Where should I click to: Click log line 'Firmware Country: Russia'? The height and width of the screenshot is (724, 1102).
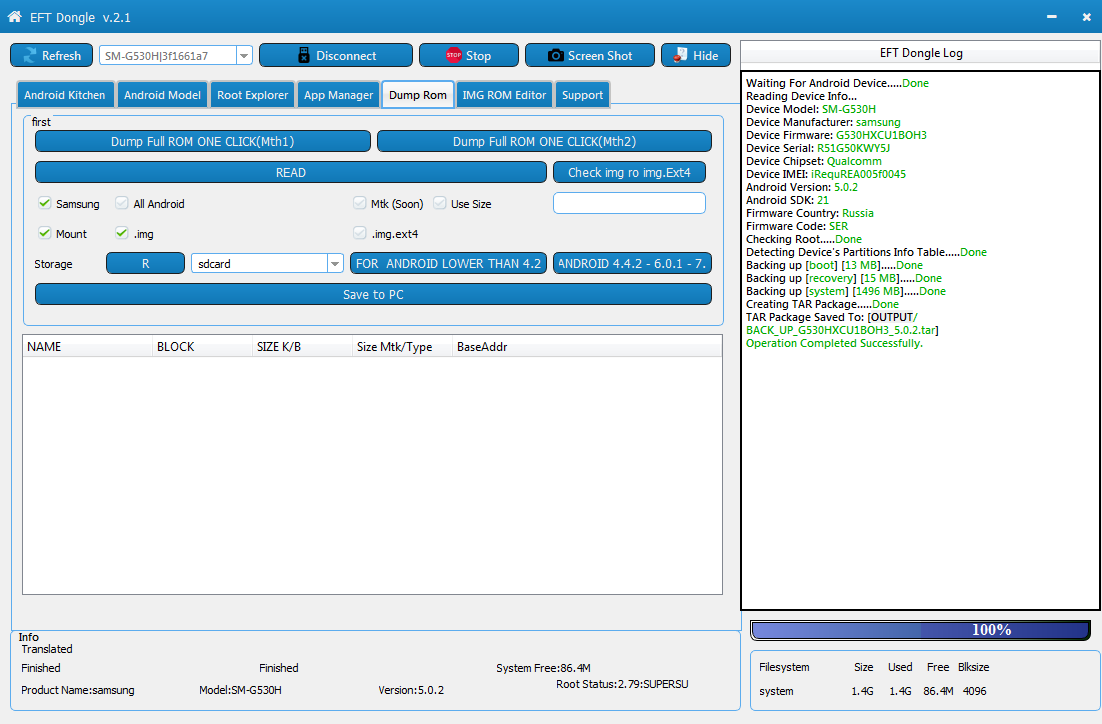coord(810,213)
